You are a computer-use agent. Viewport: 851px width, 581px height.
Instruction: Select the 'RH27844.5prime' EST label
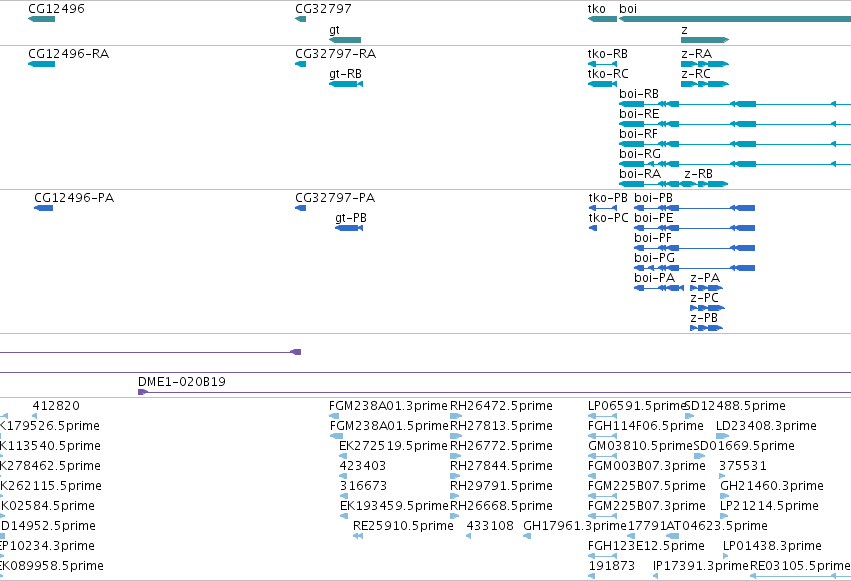(501, 466)
